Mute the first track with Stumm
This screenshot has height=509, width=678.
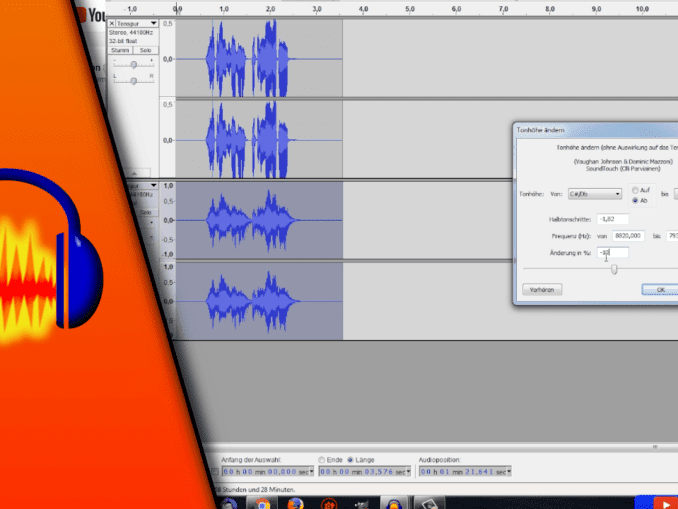[120, 49]
